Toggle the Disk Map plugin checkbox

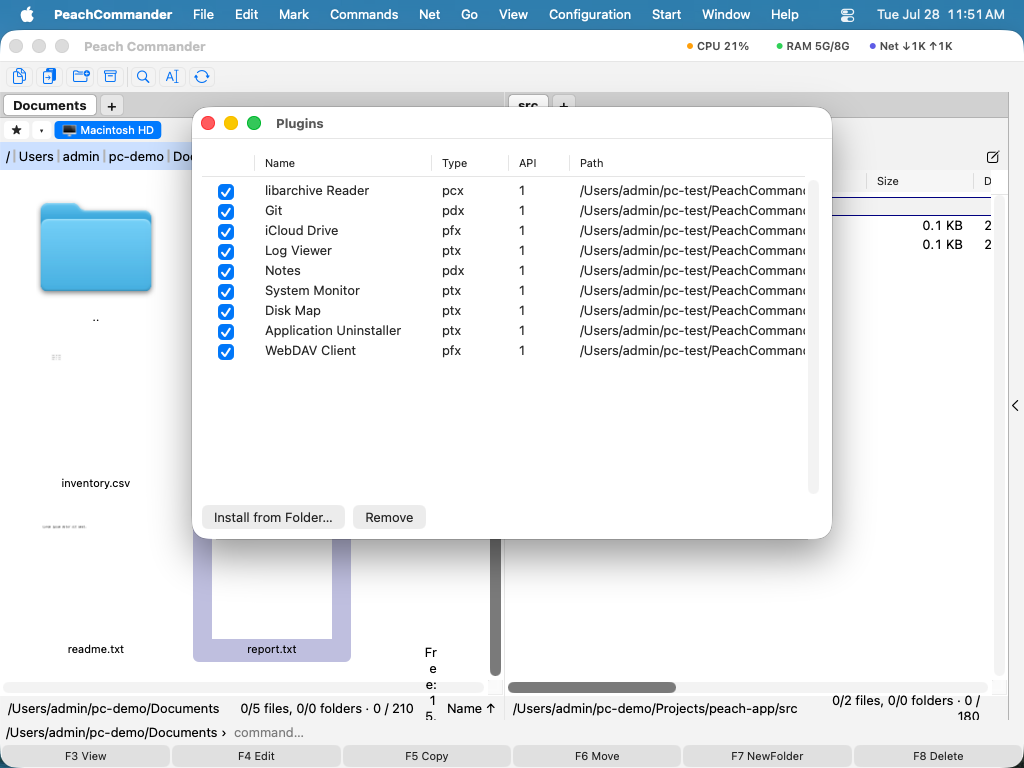click(x=226, y=312)
